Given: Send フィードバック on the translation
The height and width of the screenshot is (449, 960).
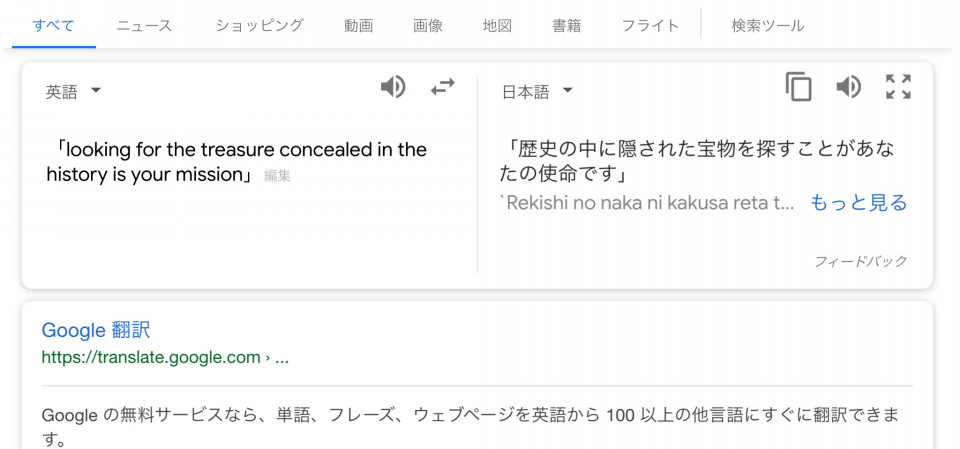Looking at the screenshot, I should pyautogui.click(x=860, y=262).
